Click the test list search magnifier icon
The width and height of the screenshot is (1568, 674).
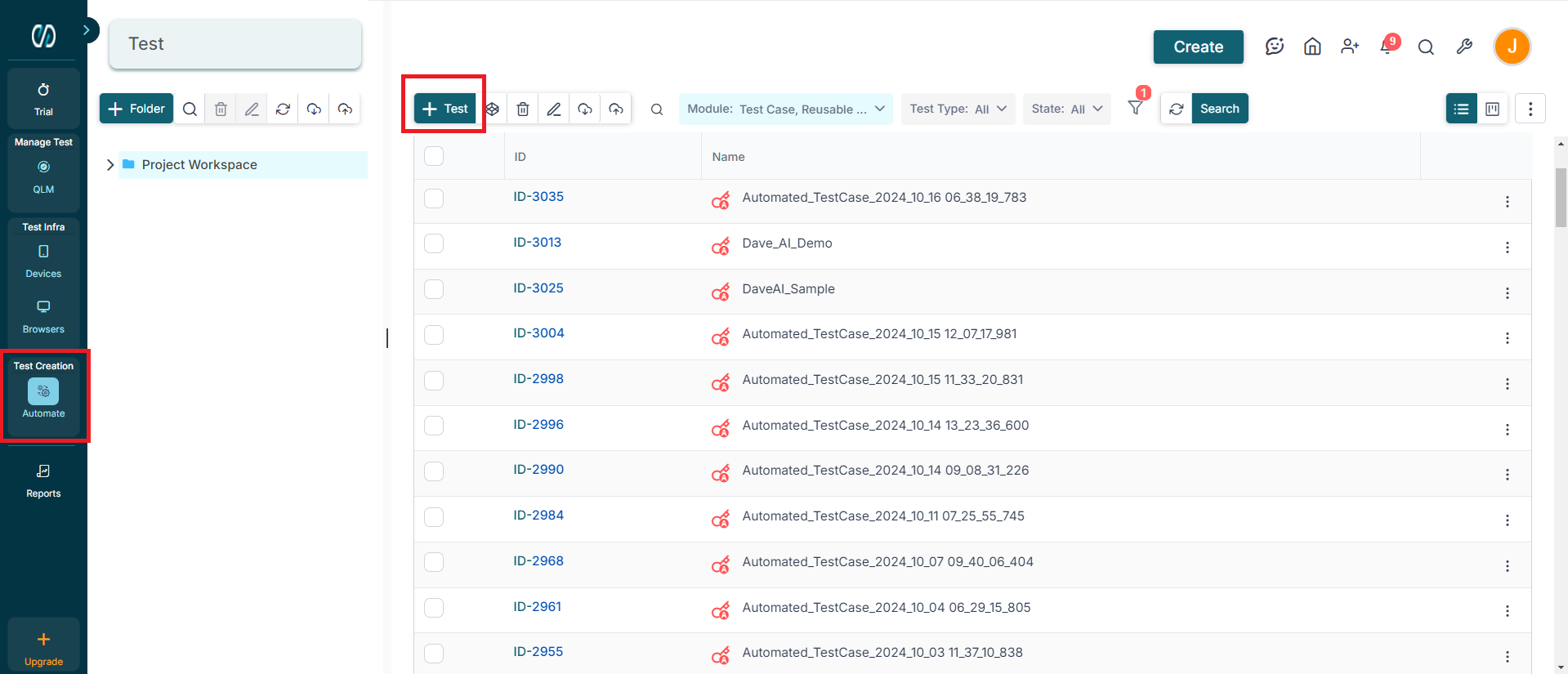[x=657, y=109]
